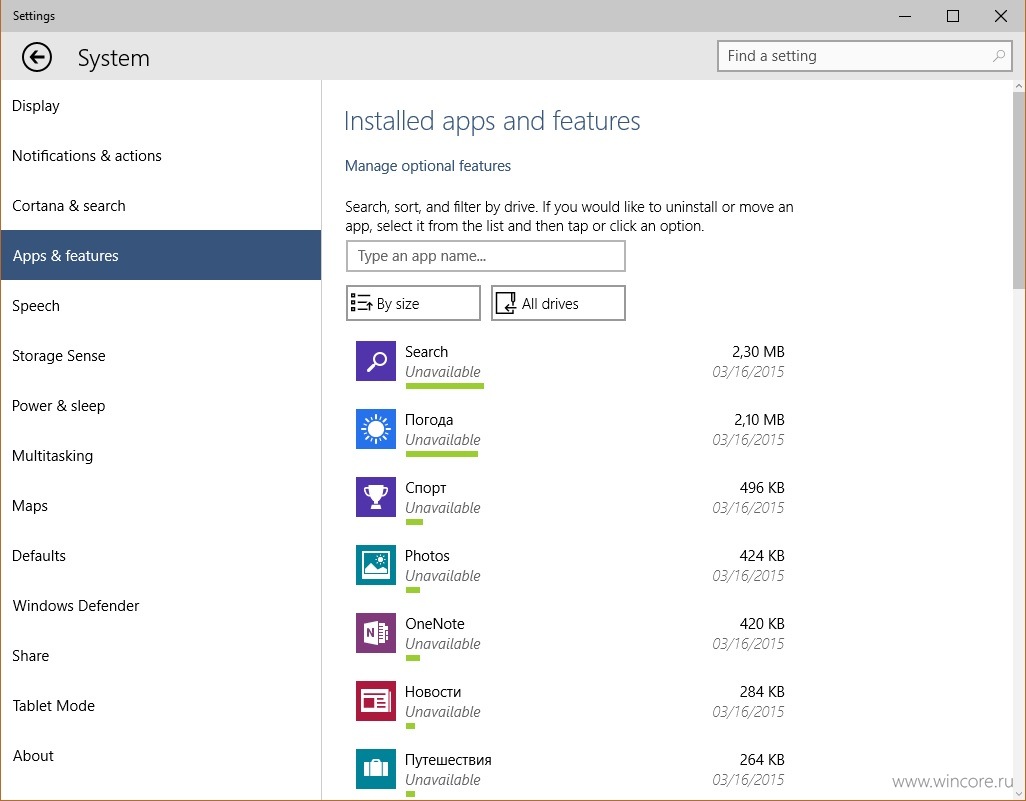Screen dimensions: 1026x801
Task: Select the Погода app name
Action: [429, 420]
